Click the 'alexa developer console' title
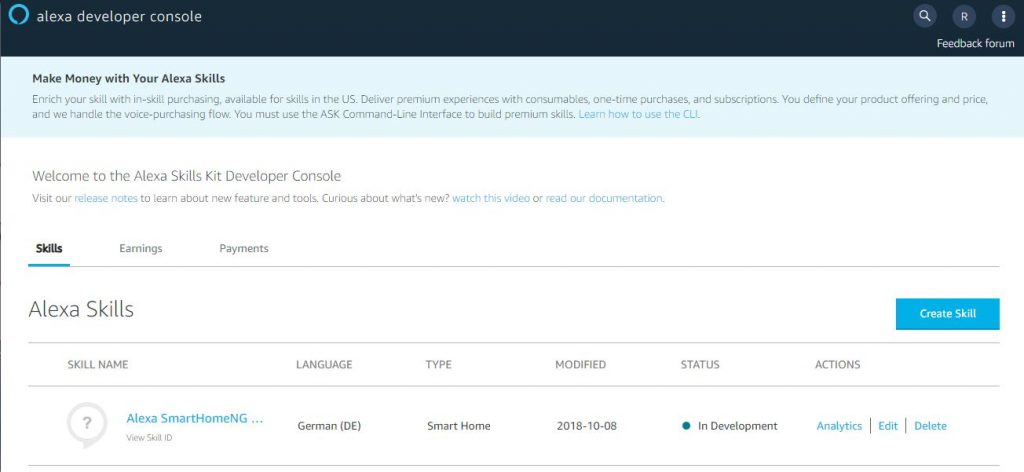The image size is (1024, 472). pos(119,17)
